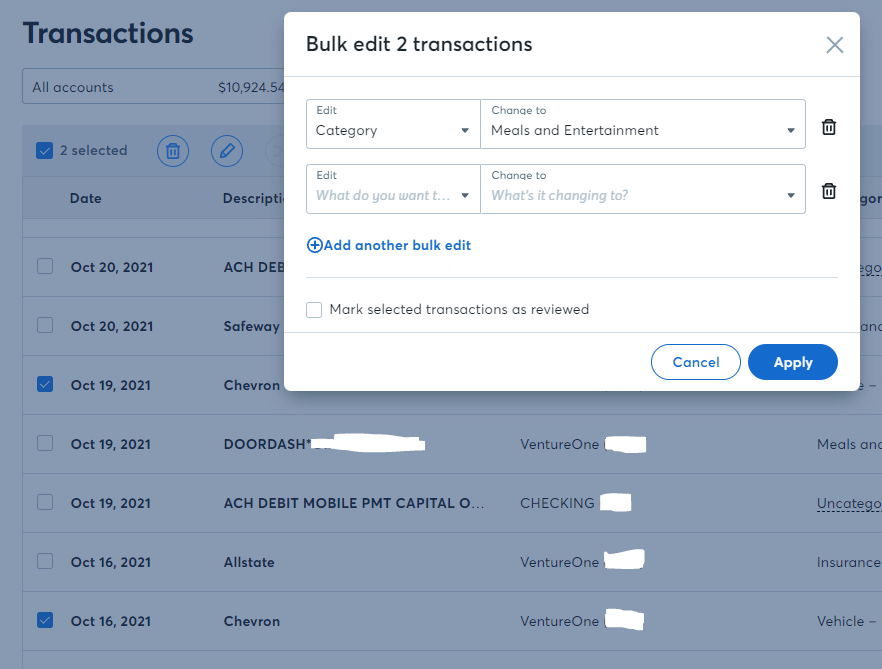
Task: Click the plus icon to add a bulk edit
Action: click(314, 245)
